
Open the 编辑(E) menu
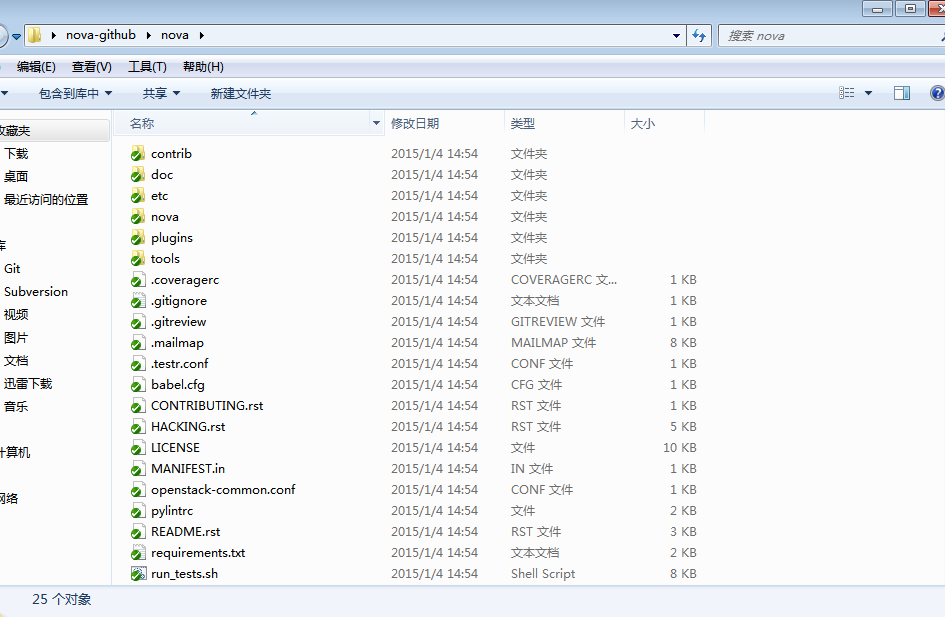pyautogui.click(x=36, y=66)
